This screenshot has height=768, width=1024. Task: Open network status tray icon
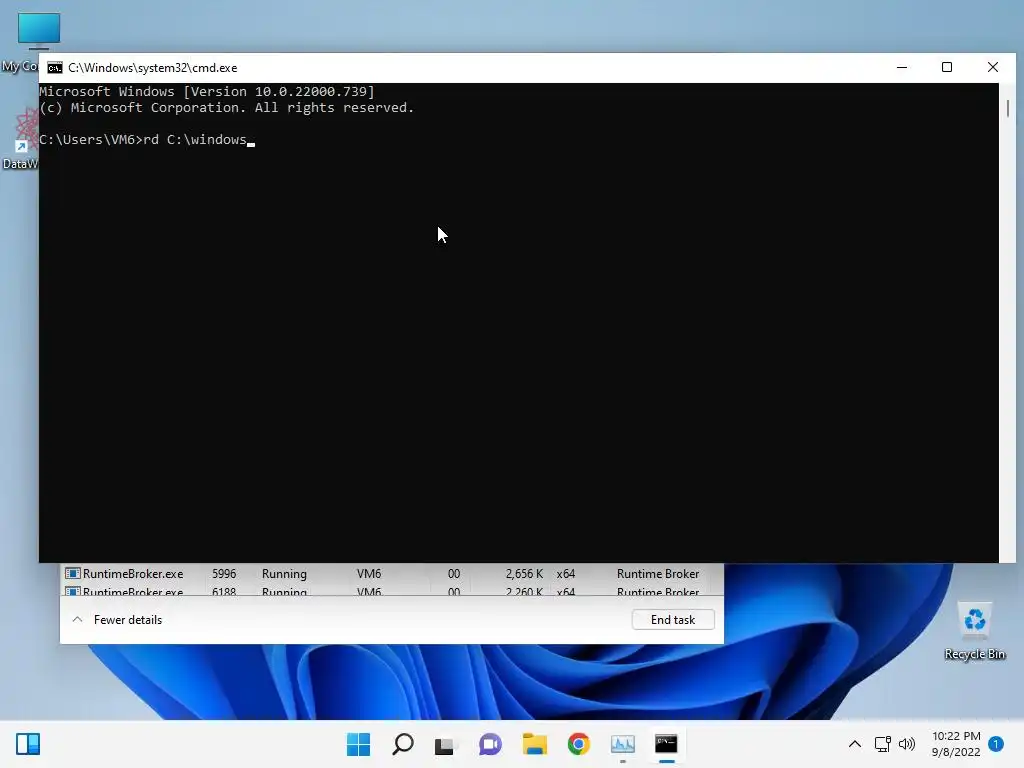[882, 744]
